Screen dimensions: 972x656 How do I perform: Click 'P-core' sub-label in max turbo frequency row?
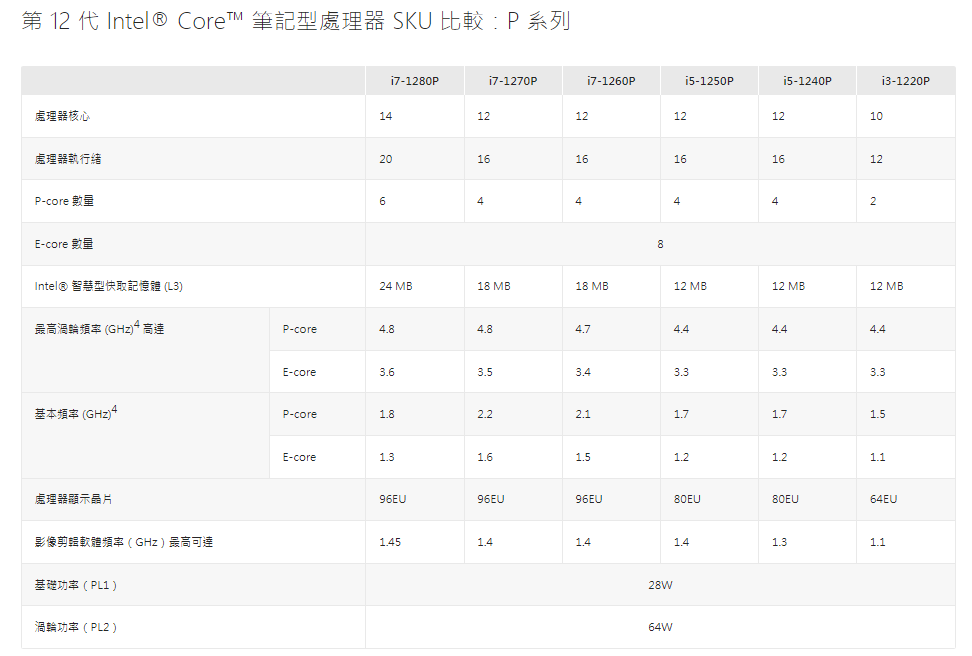(299, 329)
